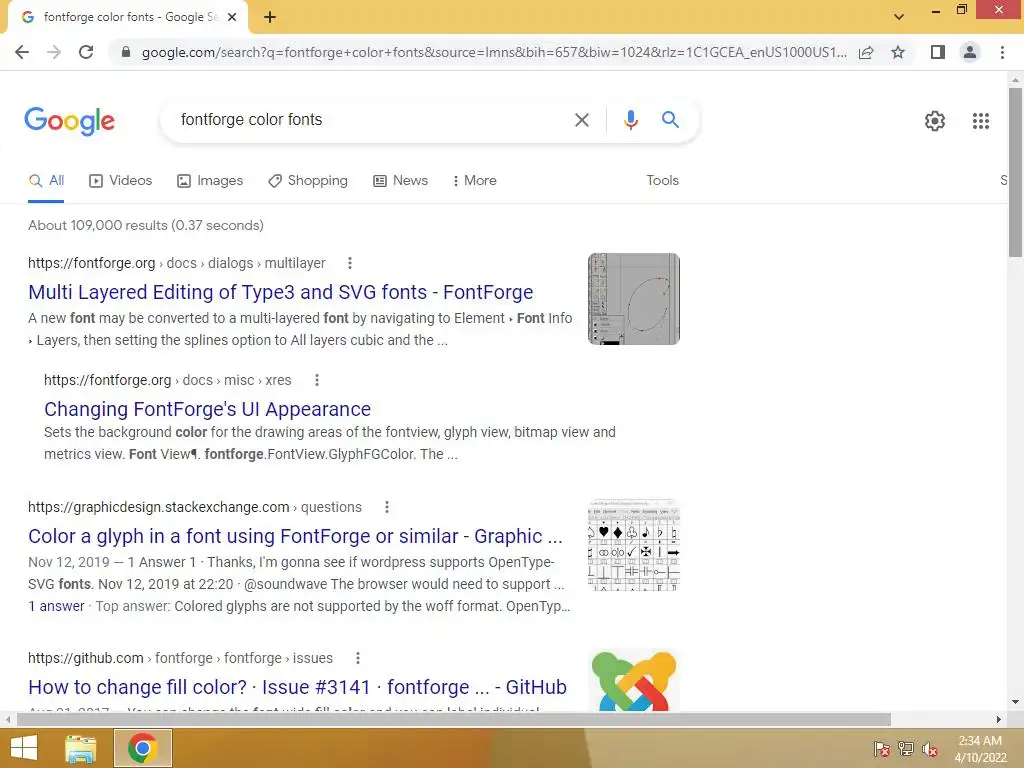Click the scroll down arrow

[1015, 702]
